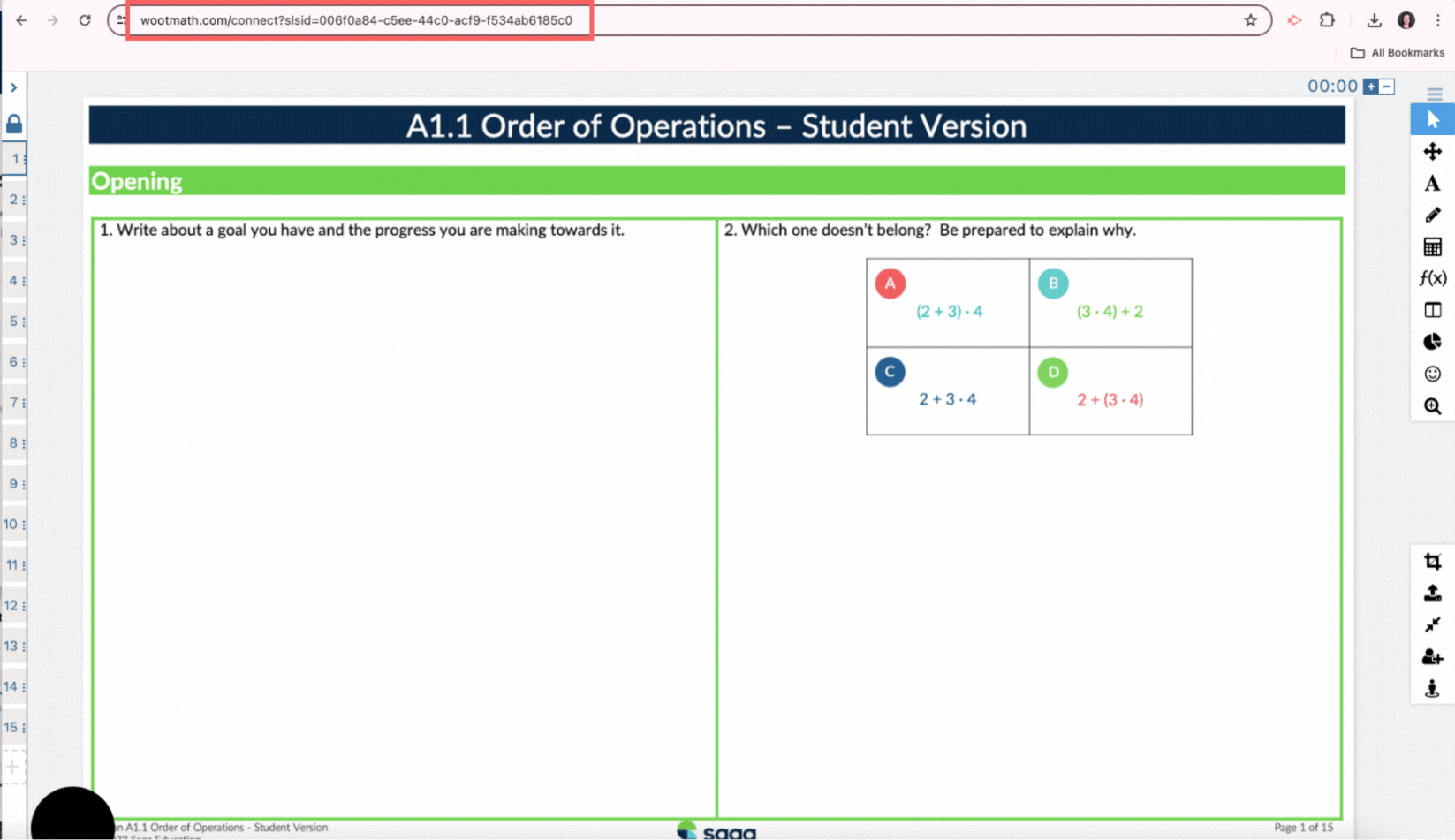
Task: Open slide 2 from the sidebar
Action: pos(12,199)
